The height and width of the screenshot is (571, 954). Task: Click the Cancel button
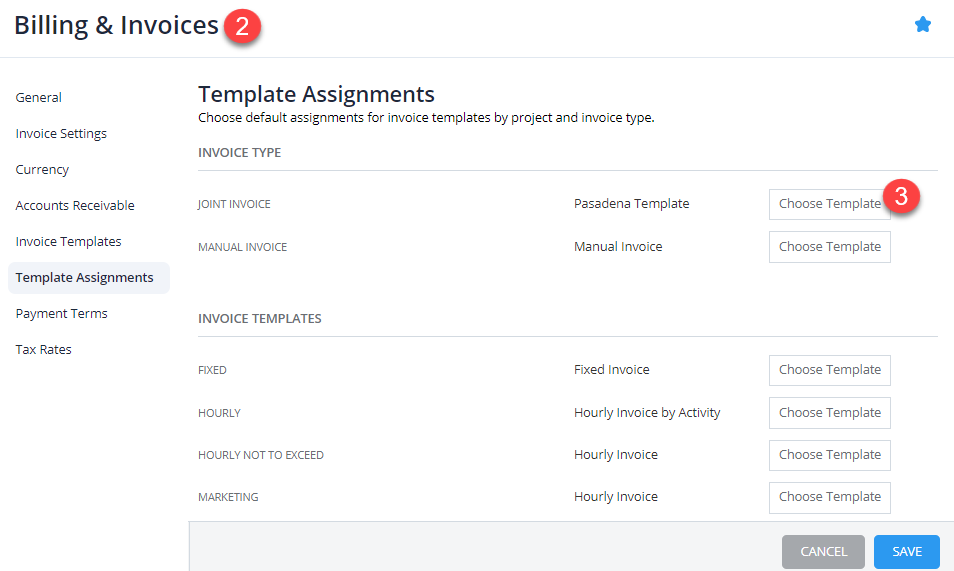pyautogui.click(x=823, y=552)
